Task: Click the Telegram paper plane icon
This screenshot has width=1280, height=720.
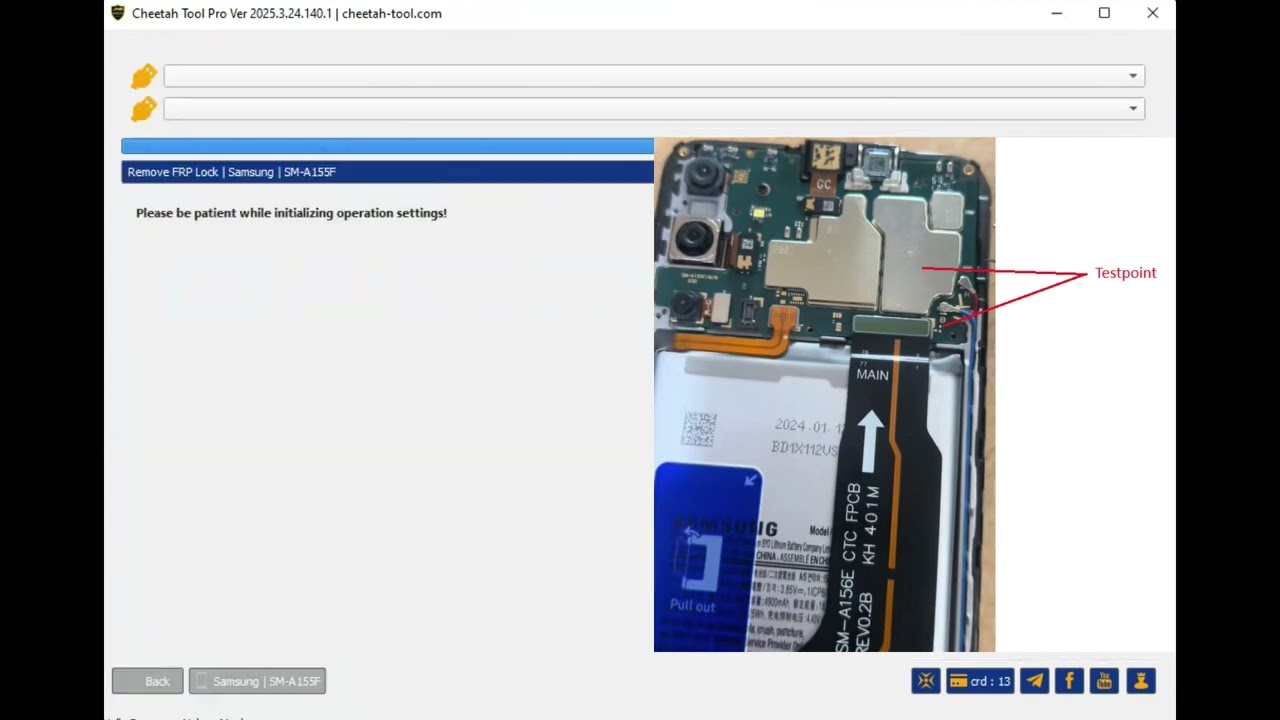Action: pos(1035,681)
